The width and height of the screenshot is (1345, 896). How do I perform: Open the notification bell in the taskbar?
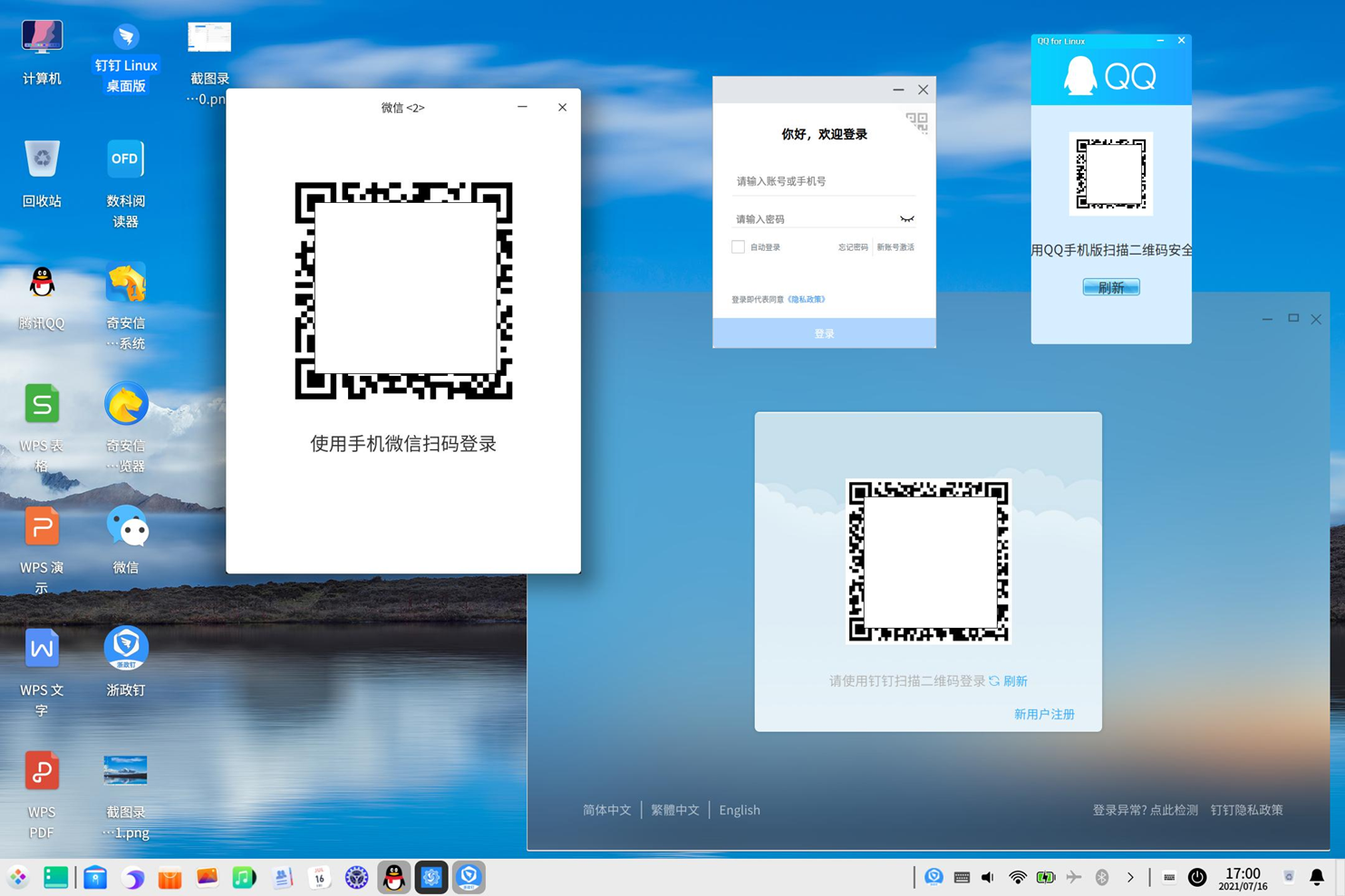click(1317, 877)
